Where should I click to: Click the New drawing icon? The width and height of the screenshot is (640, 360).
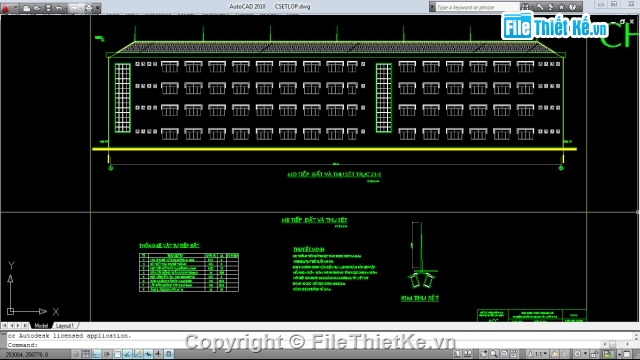point(27,8)
